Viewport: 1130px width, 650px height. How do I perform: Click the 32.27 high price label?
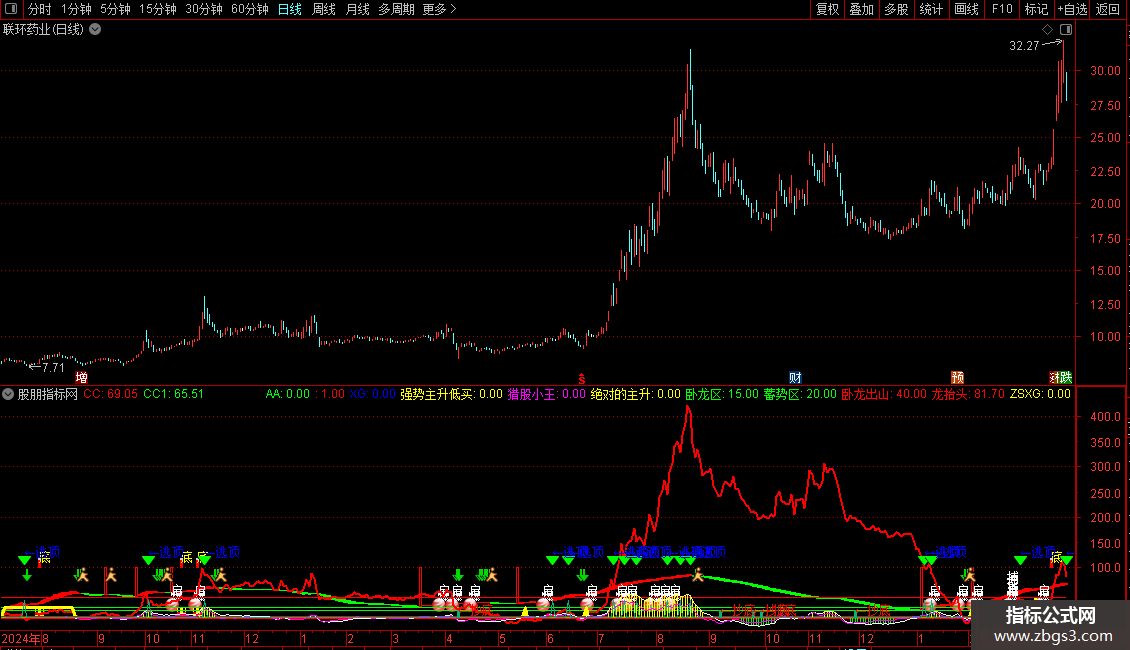tap(1024, 46)
